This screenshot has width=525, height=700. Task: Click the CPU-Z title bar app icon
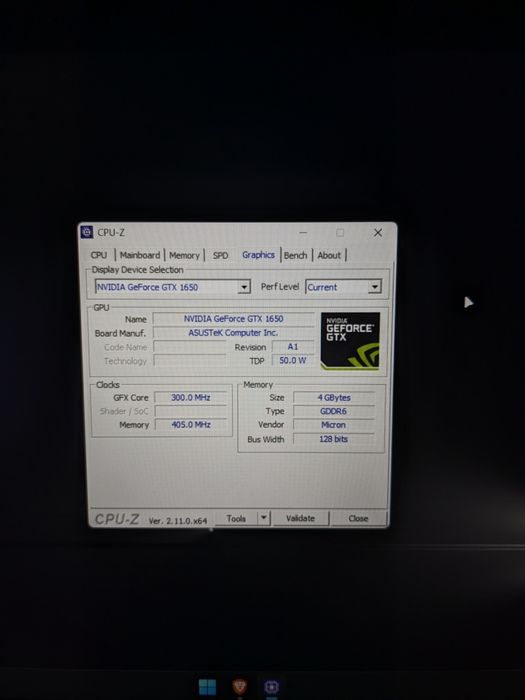click(87, 232)
